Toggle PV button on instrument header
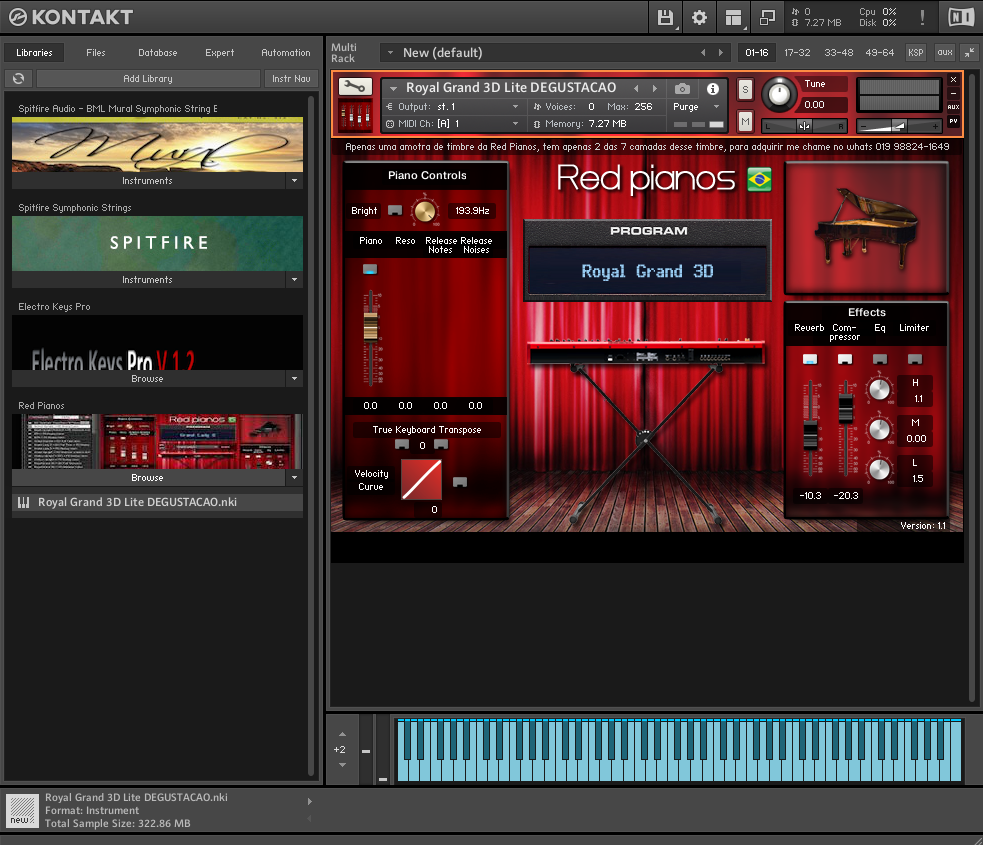This screenshot has width=983, height=845. tap(954, 121)
